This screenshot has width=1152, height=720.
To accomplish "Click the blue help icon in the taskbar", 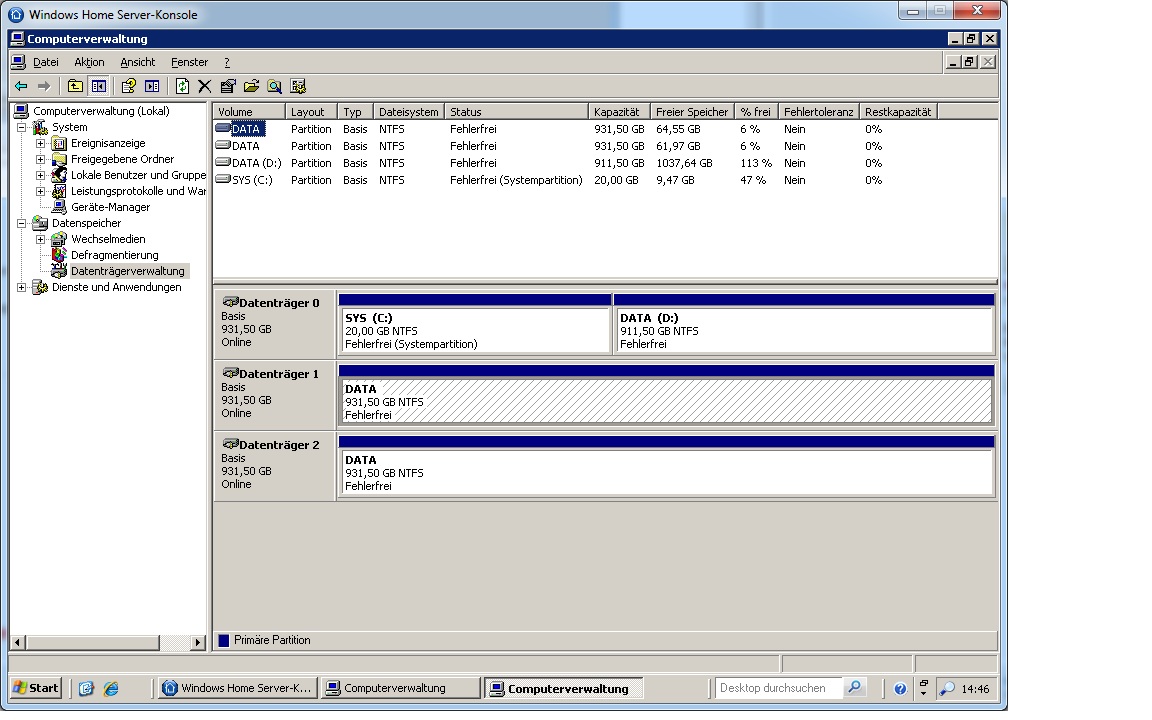I will click(900, 688).
